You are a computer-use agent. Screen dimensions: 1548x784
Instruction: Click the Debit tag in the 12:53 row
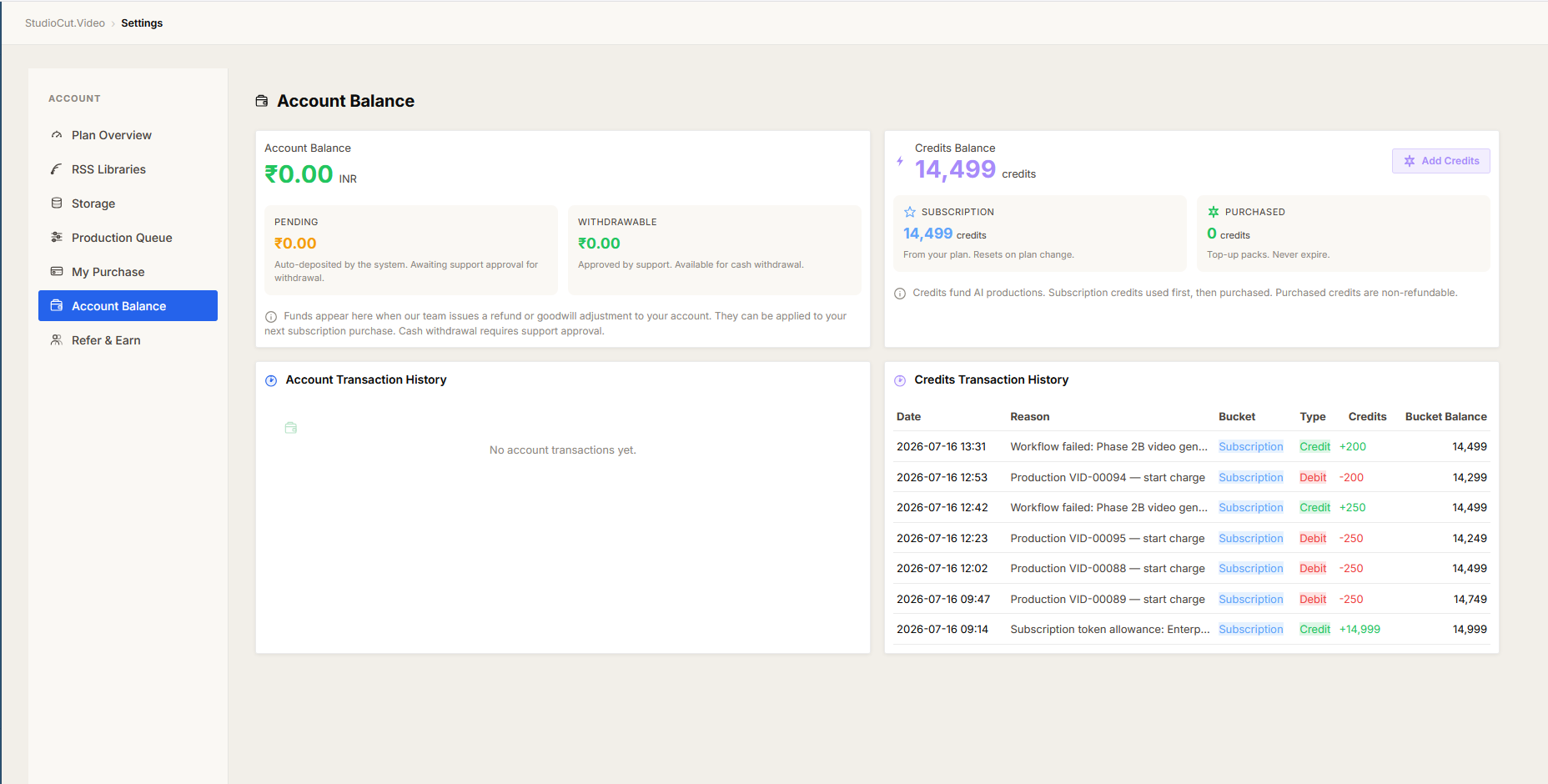(x=1313, y=478)
